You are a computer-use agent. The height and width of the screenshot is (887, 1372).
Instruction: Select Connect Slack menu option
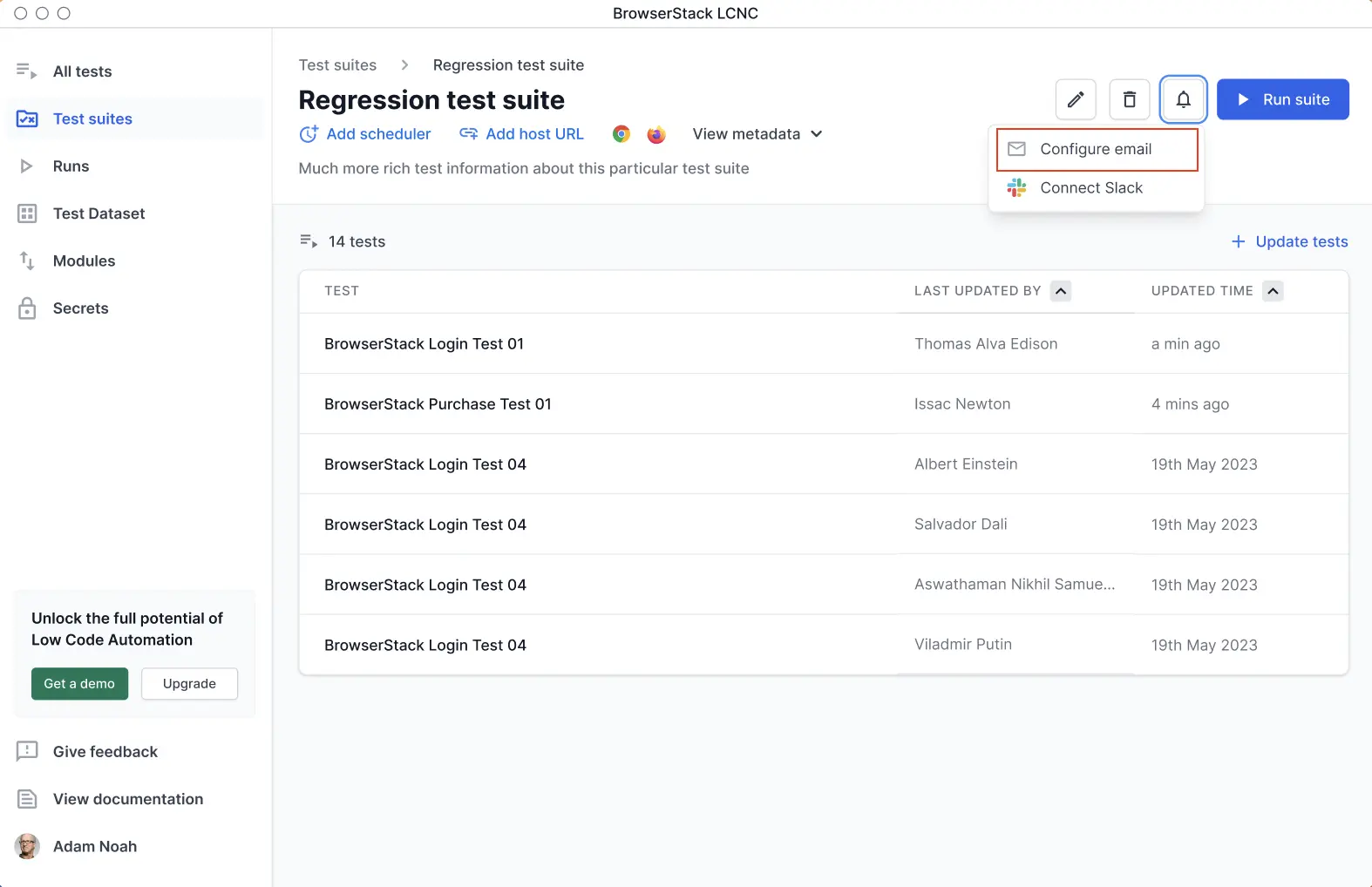[x=1090, y=188]
